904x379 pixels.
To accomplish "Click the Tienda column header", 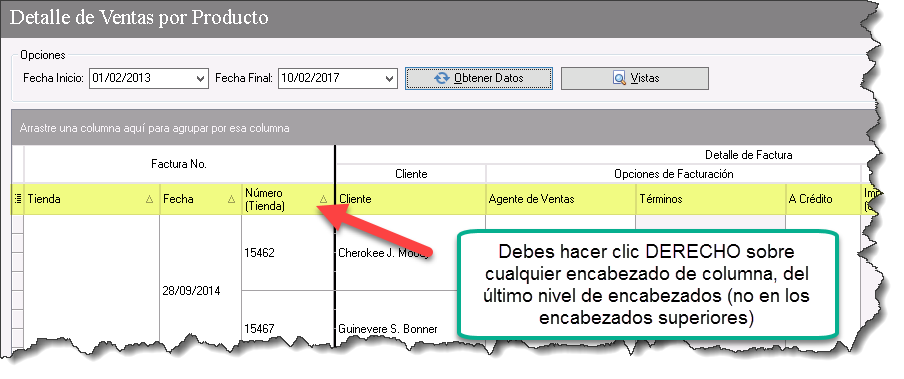I will click(92, 199).
